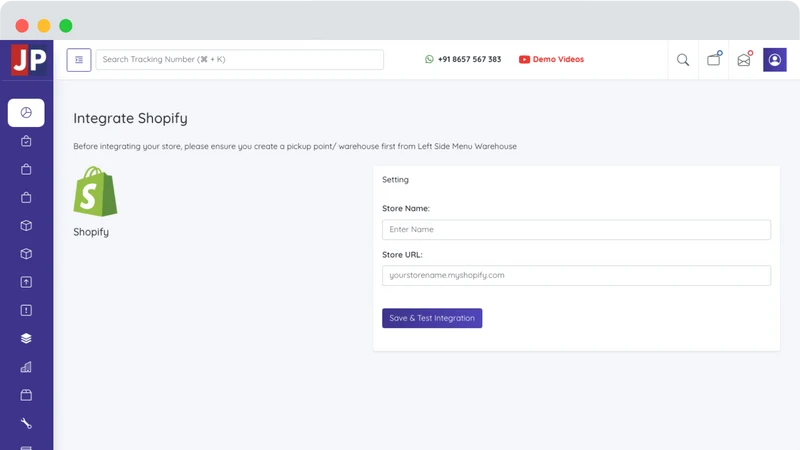Open the upload-arrow box sidebar icon

click(x=26, y=282)
